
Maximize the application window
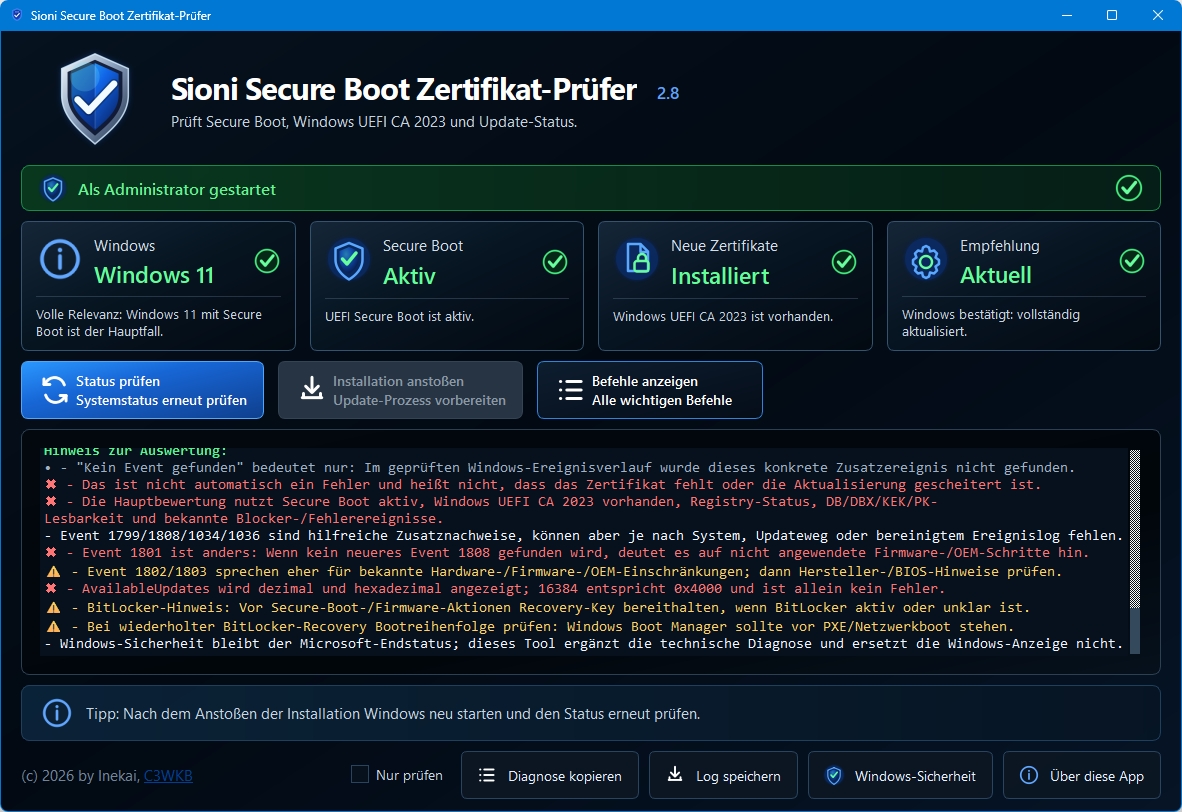click(1112, 15)
